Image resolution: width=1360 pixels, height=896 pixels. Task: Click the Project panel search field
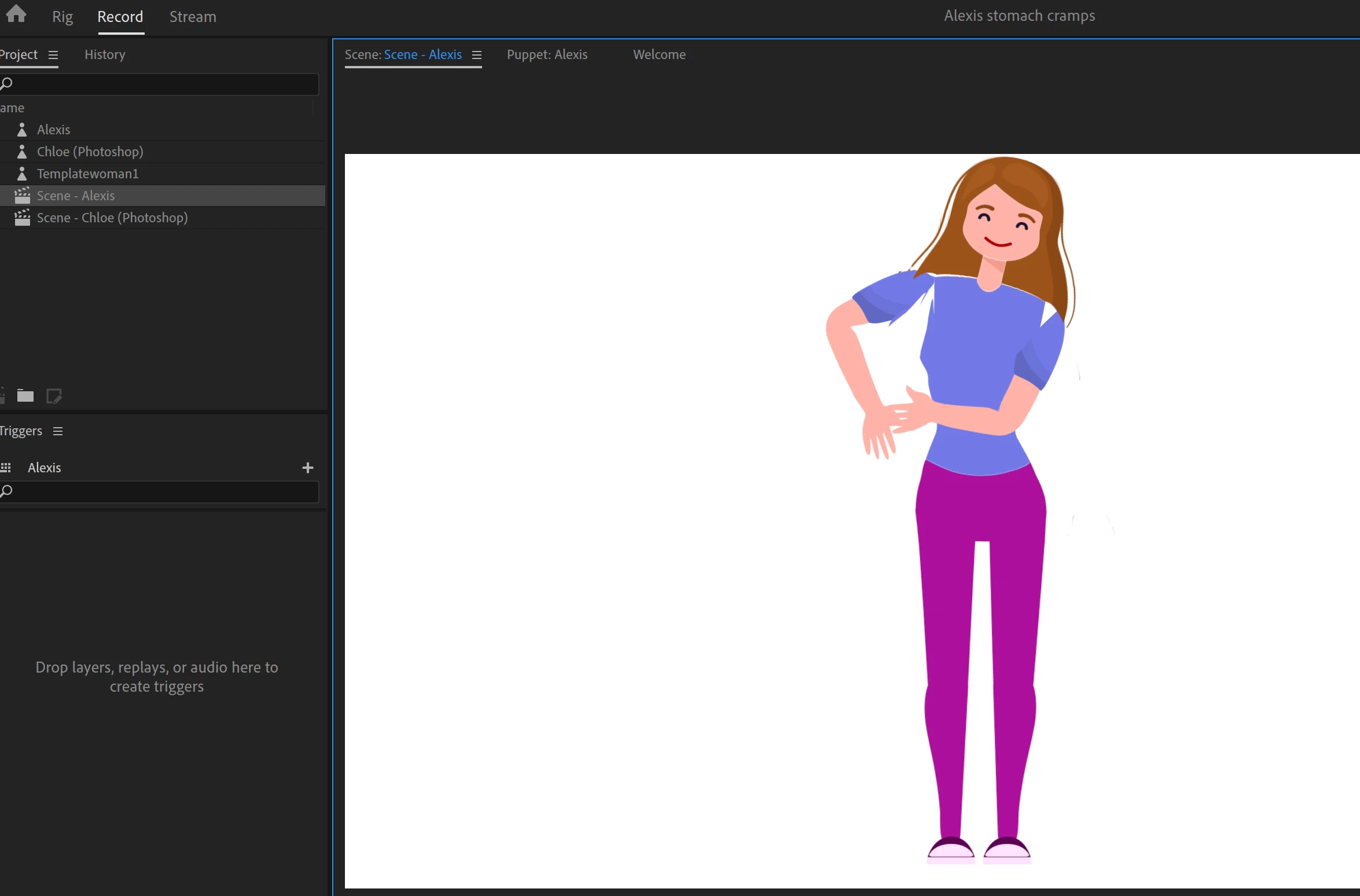click(159, 84)
